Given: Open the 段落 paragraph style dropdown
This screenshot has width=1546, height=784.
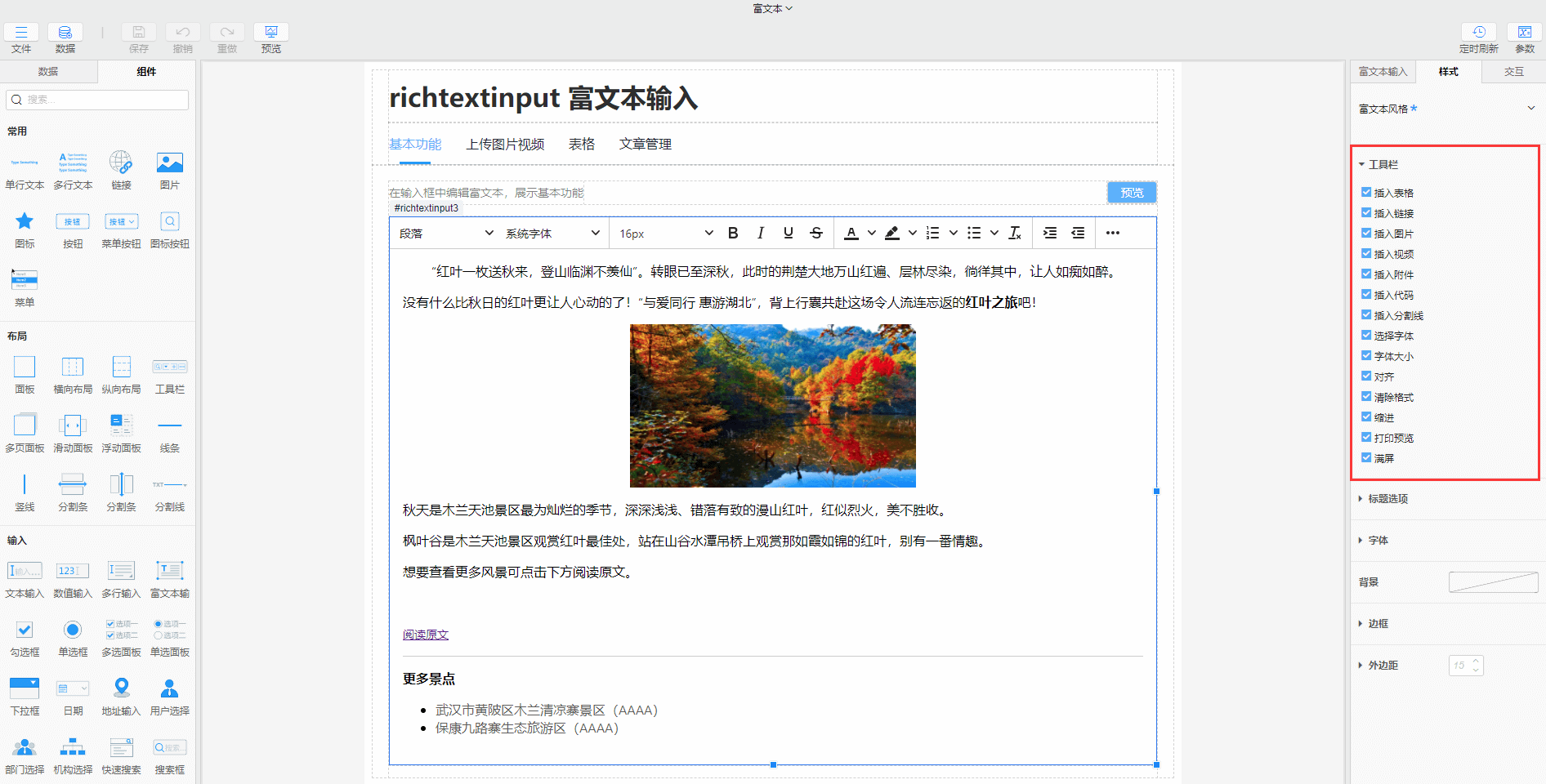Looking at the screenshot, I should 444,233.
